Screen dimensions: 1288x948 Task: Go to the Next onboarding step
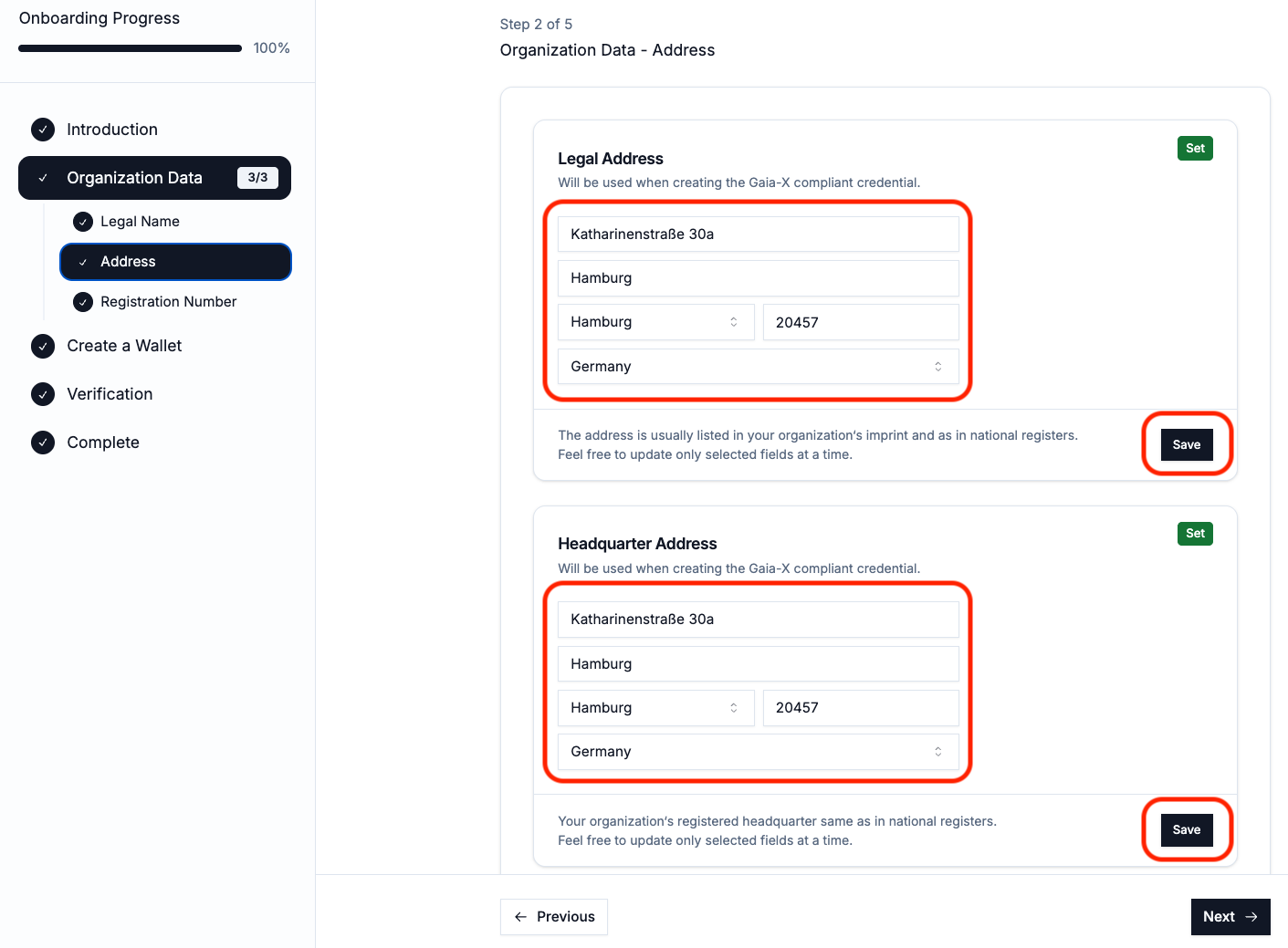click(1230, 917)
